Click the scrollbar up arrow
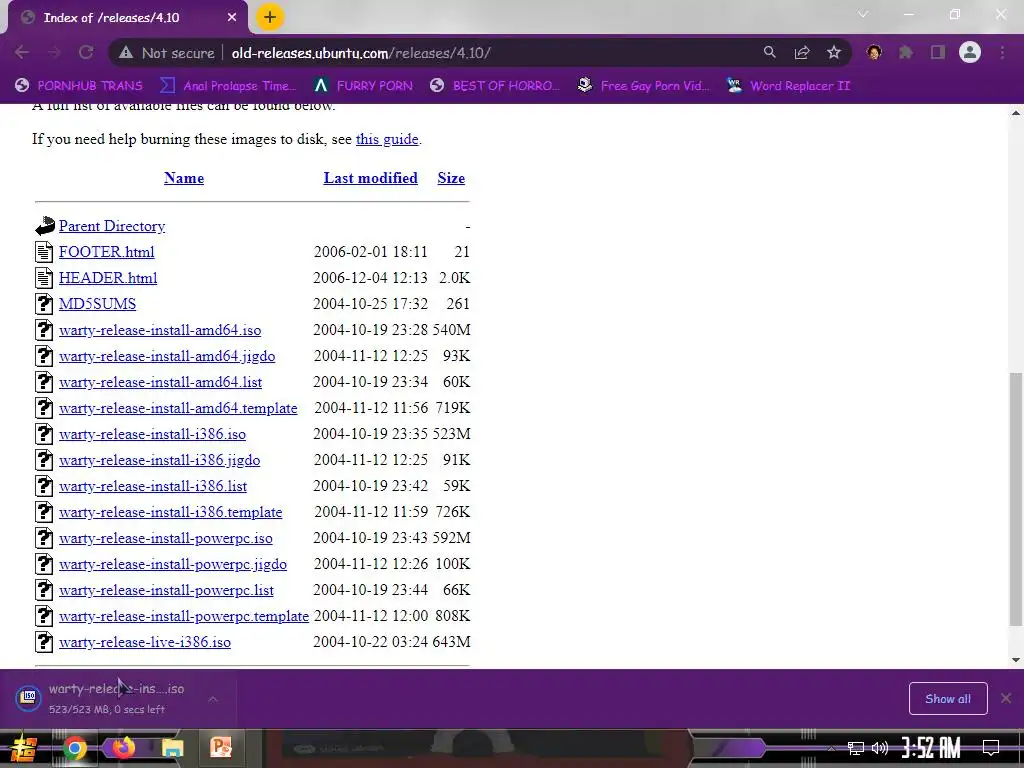This screenshot has height=768, width=1024. (1016, 113)
